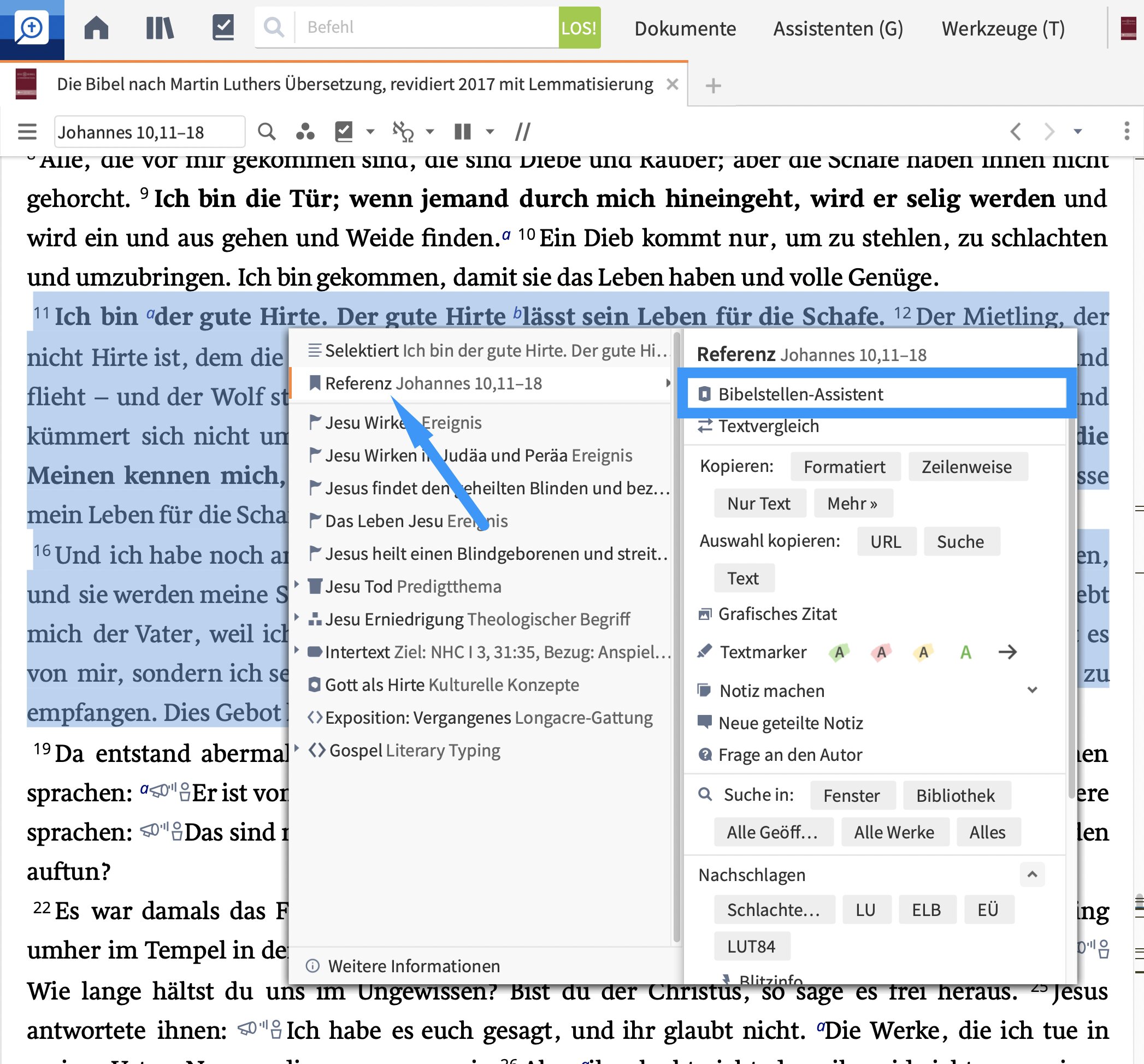Look up in LUT84
The image size is (1144, 1064).
751,947
